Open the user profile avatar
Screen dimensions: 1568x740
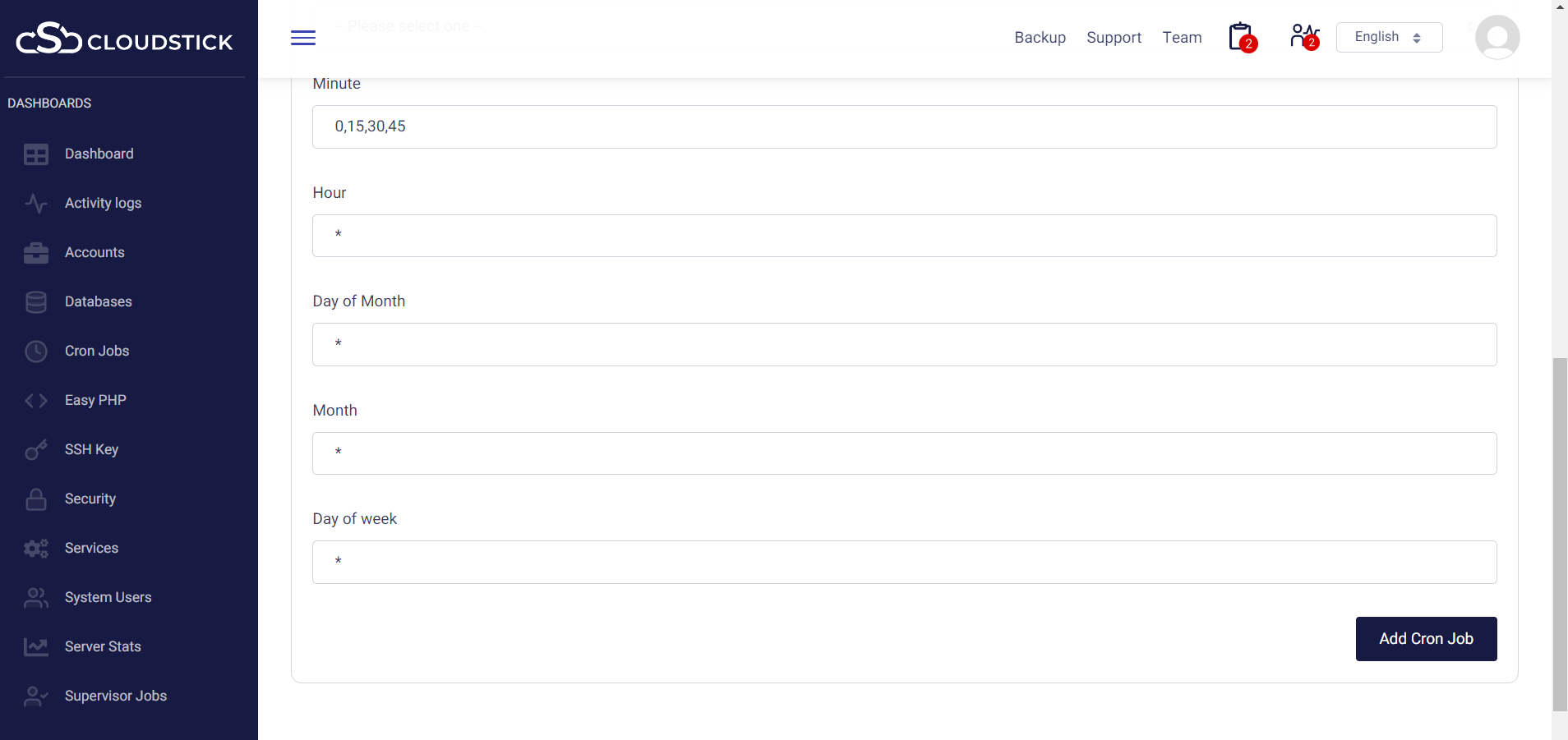coord(1497,38)
